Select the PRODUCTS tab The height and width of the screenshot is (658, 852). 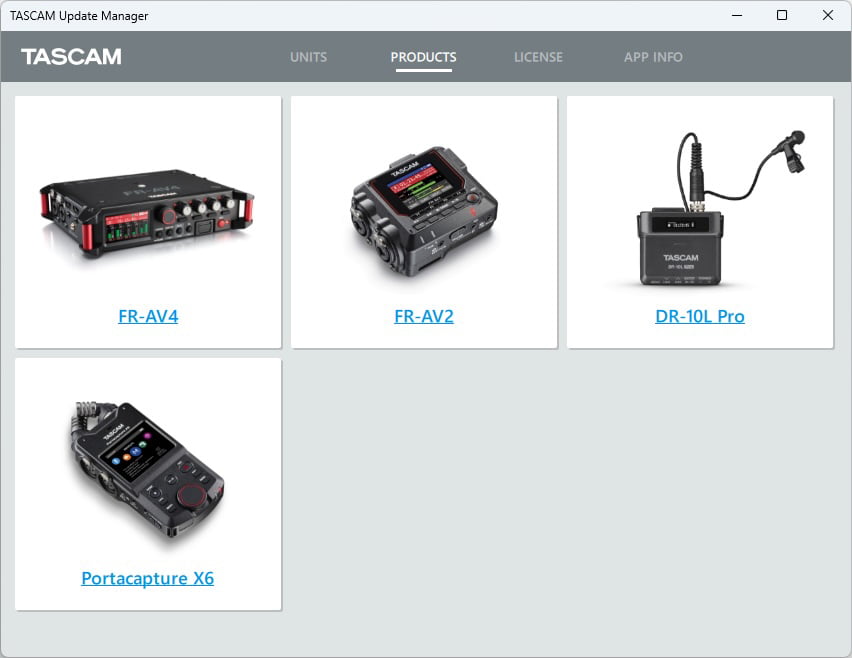(423, 57)
